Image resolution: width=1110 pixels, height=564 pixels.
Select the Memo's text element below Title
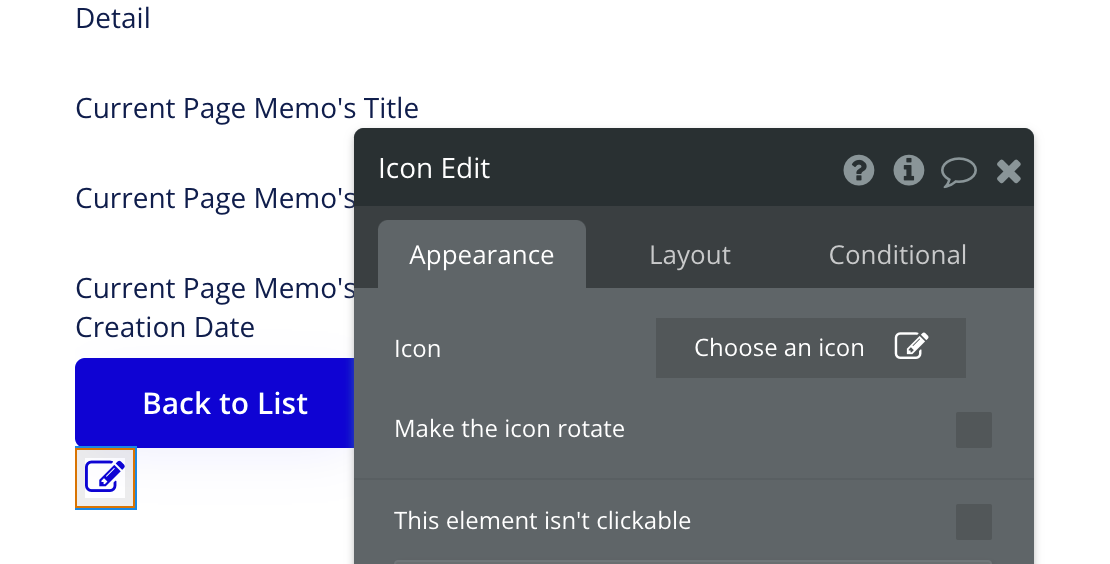click(215, 198)
